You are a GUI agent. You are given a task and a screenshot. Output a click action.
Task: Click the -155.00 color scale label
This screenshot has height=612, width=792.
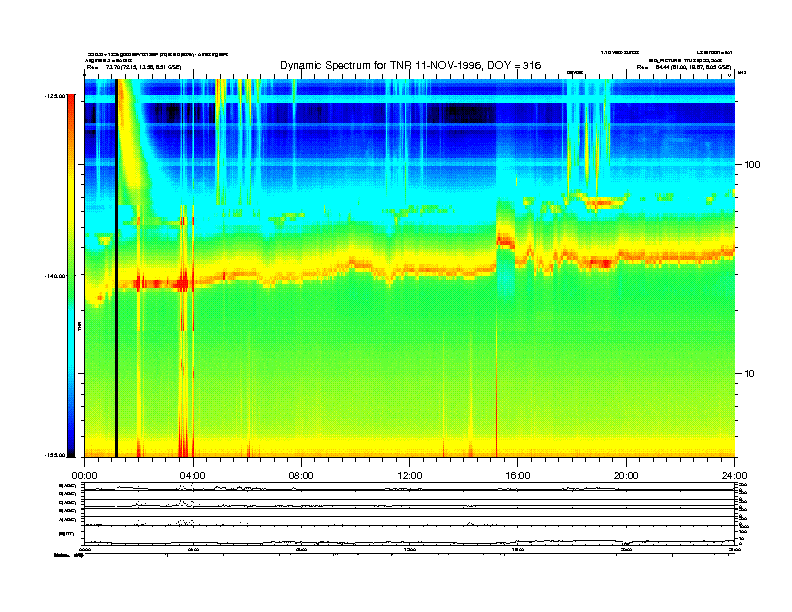click(x=55, y=455)
